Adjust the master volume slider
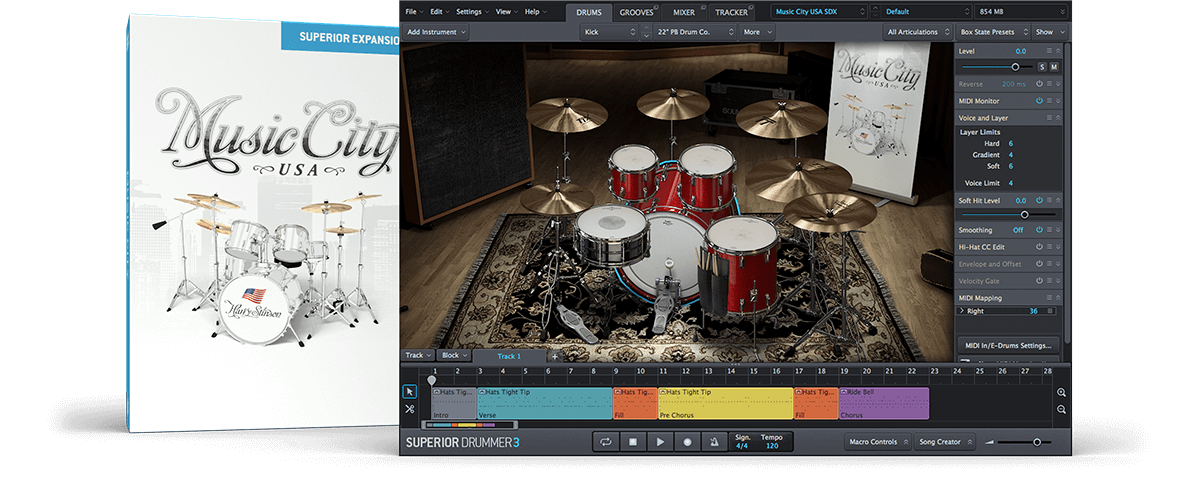The image size is (1200, 488). (1037, 442)
